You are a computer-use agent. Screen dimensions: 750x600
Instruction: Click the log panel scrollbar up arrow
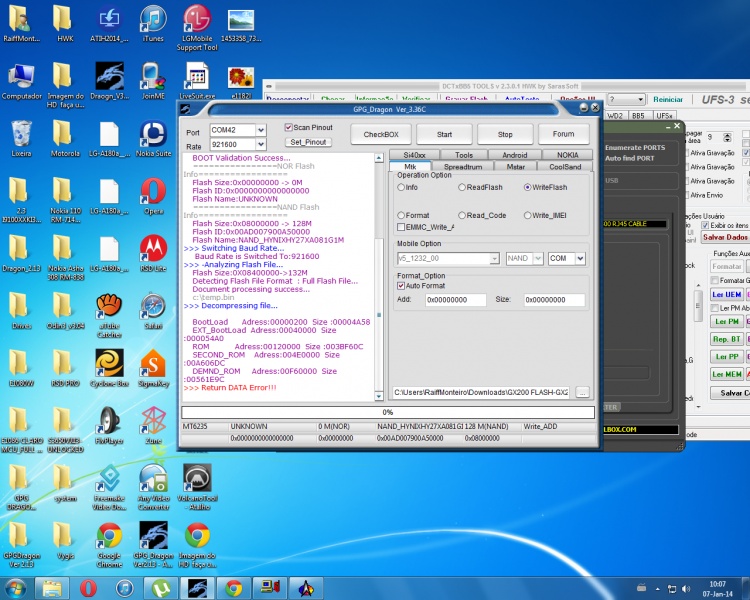pos(378,157)
